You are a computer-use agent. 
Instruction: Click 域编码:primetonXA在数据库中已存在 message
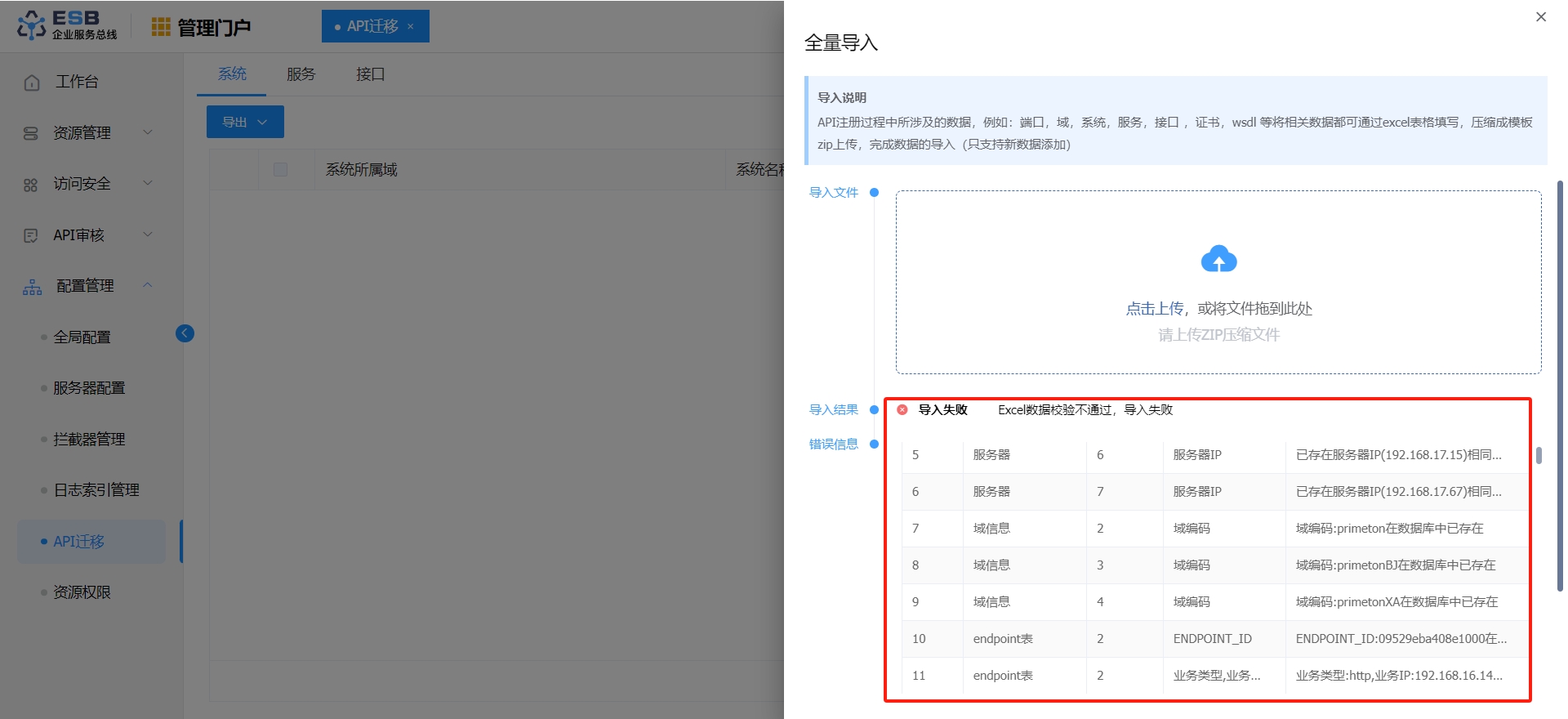click(1396, 602)
